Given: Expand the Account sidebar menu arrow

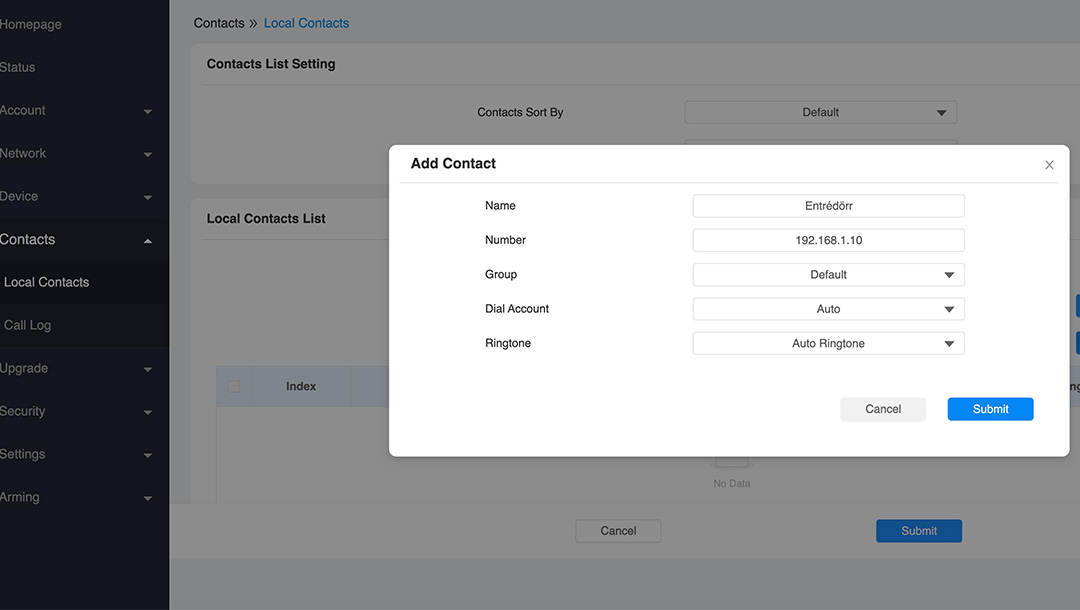Looking at the screenshot, I should coord(148,111).
